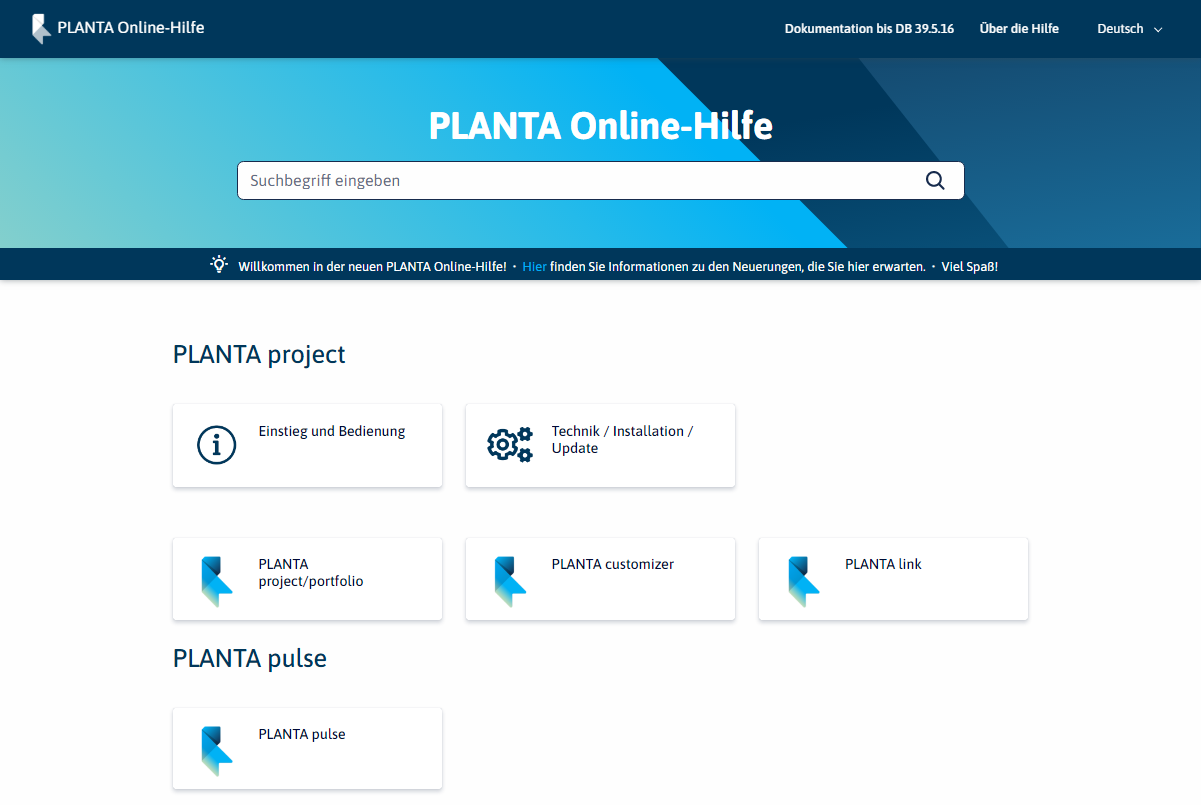This screenshot has width=1201, height=805.
Task: Open Technik / Installation / Update link
Action: click(622, 440)
